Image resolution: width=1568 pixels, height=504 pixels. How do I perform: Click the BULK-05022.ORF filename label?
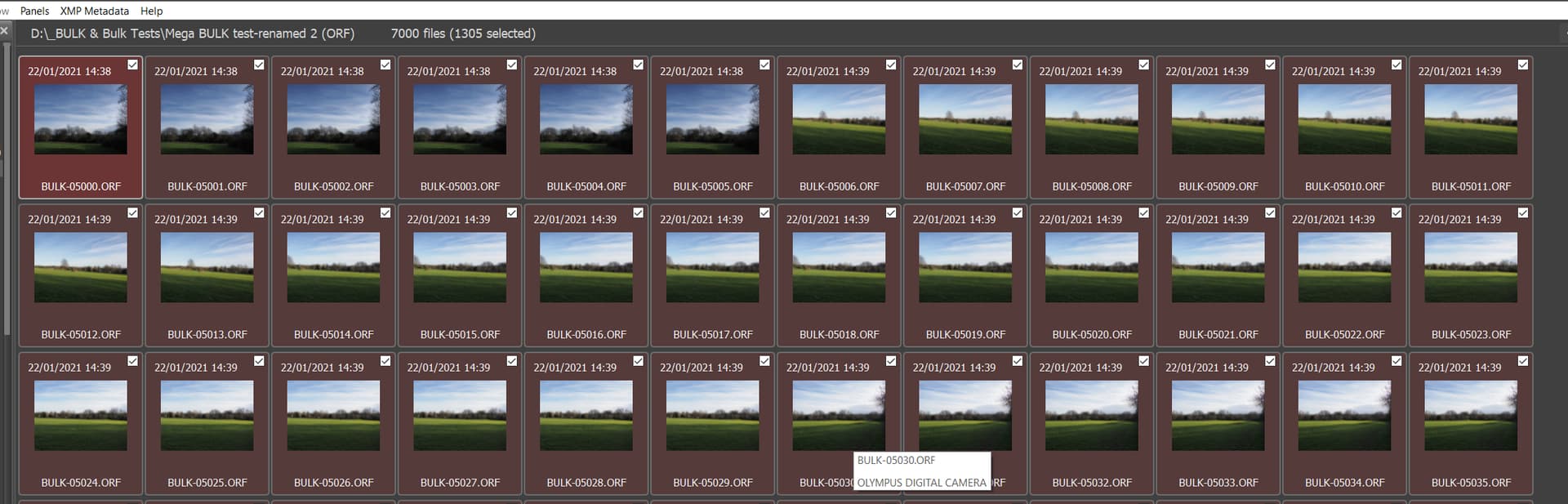(x=1344, y=334)
